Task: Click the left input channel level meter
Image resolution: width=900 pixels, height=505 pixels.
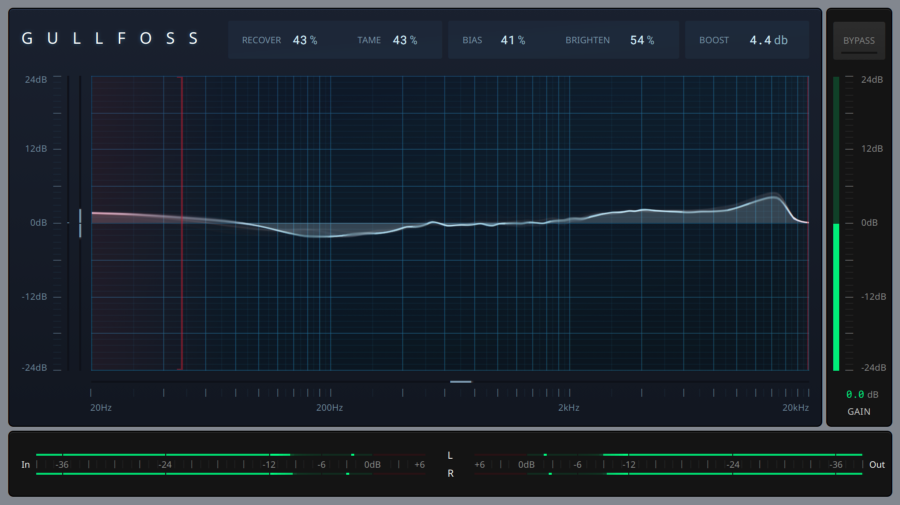Action: [x=231, y=454]
